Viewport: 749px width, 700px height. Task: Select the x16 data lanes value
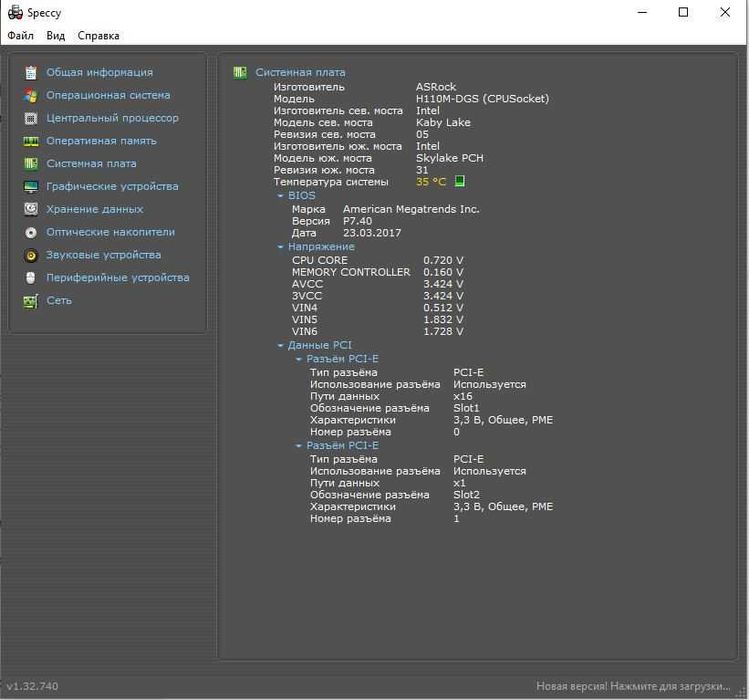[462, 397]
